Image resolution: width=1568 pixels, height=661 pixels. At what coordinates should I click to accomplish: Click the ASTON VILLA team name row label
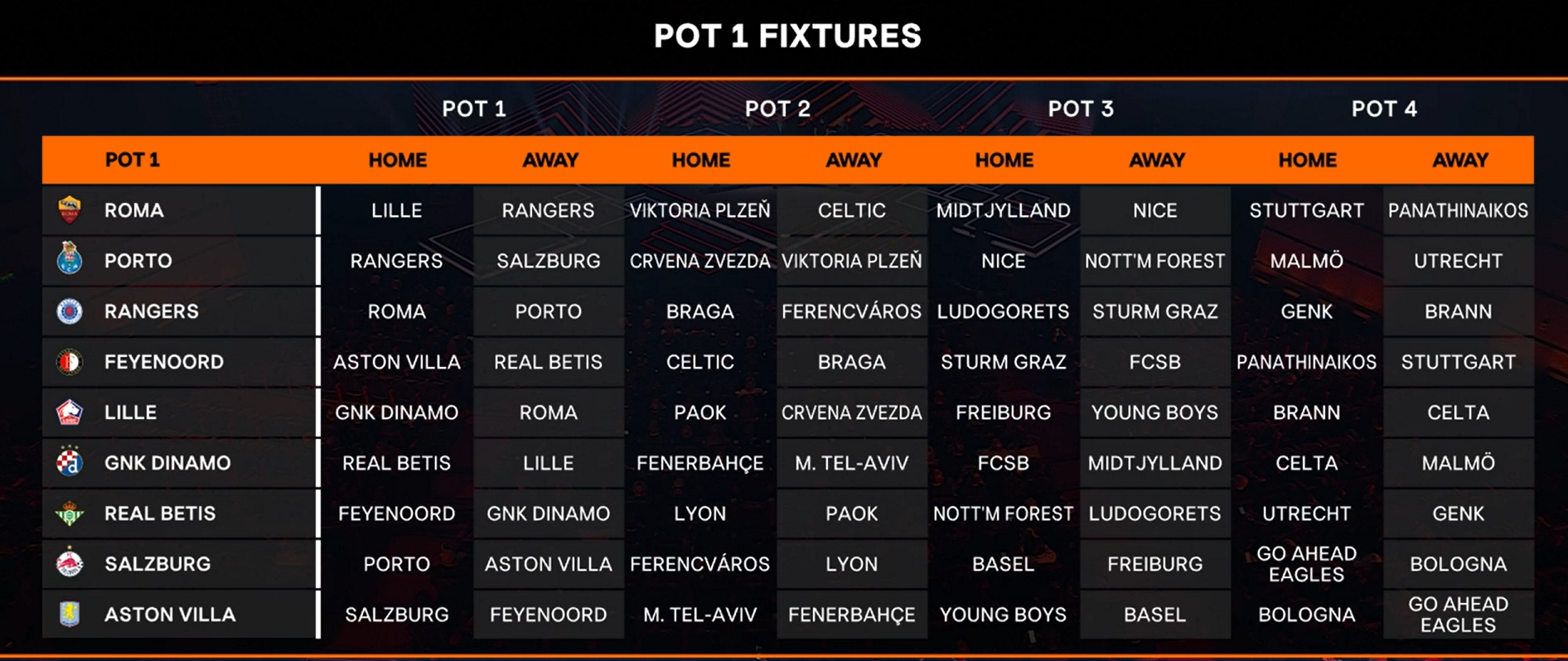click(170, 615)
